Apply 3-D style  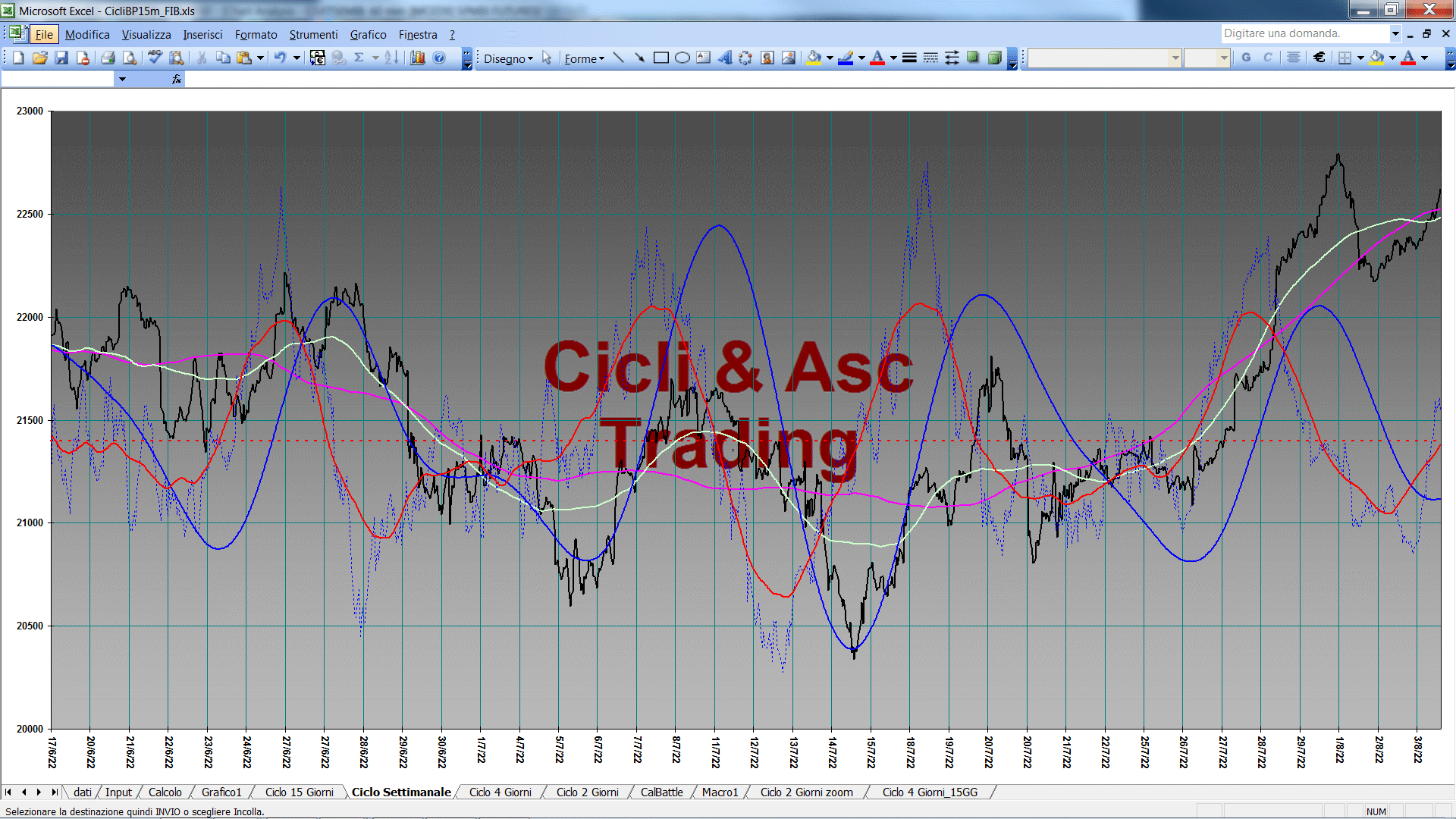pyautogui.click(x=994, y=58)
